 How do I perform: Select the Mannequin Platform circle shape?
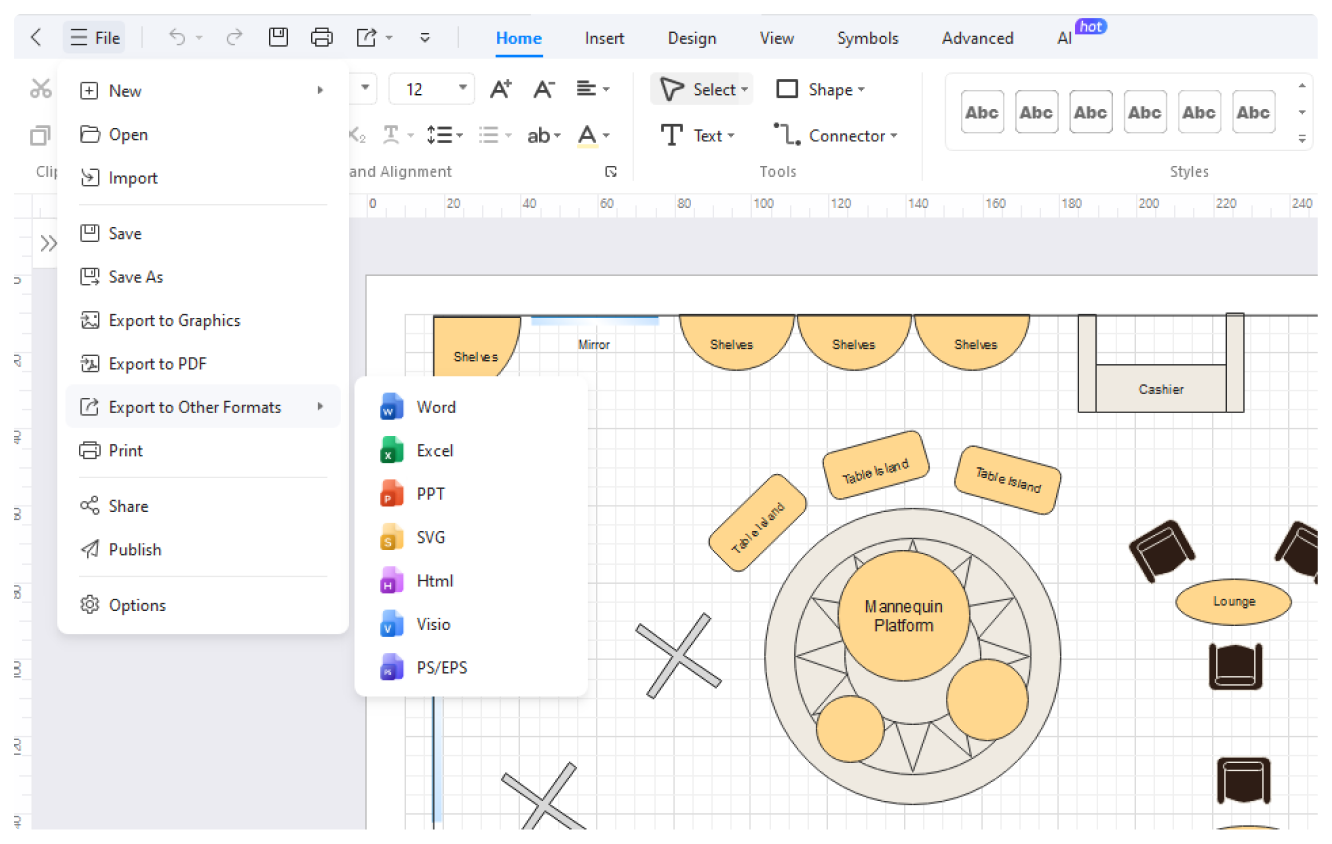[x=904, y=616]
